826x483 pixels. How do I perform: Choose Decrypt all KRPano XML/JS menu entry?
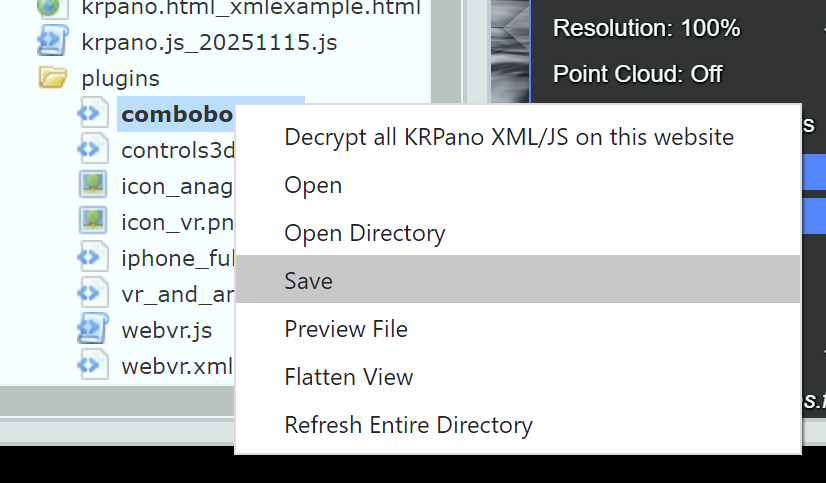(509, 137)
